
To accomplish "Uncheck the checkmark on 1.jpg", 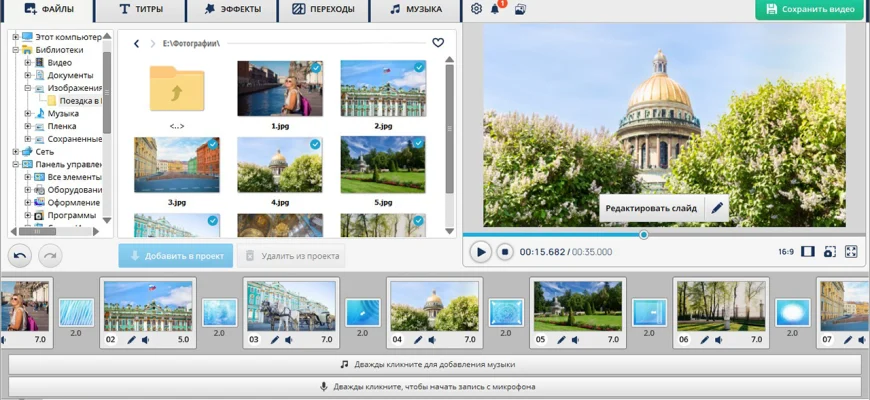I will pos(316,68).
